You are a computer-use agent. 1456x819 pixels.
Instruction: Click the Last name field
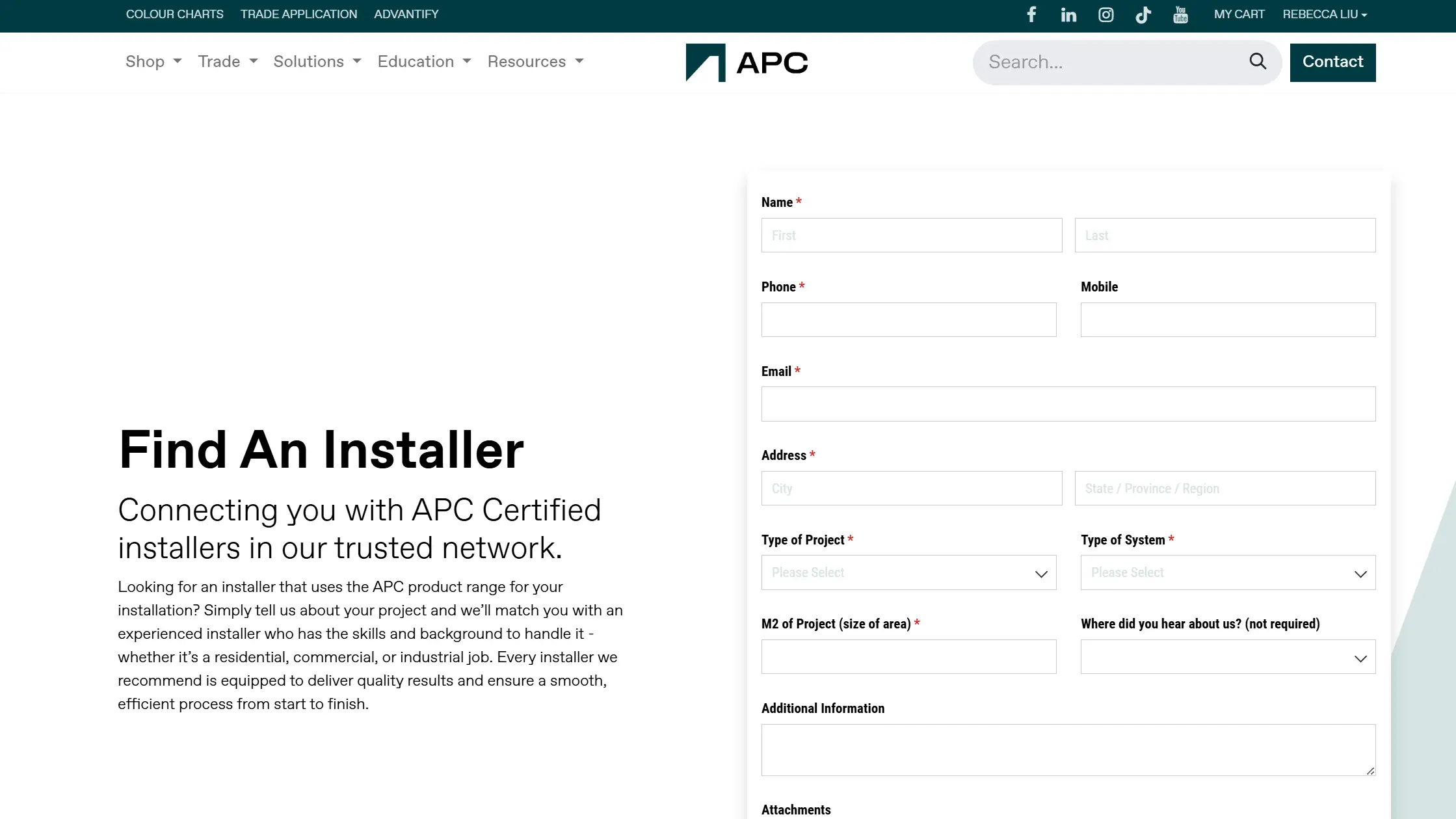point(1225,235)
